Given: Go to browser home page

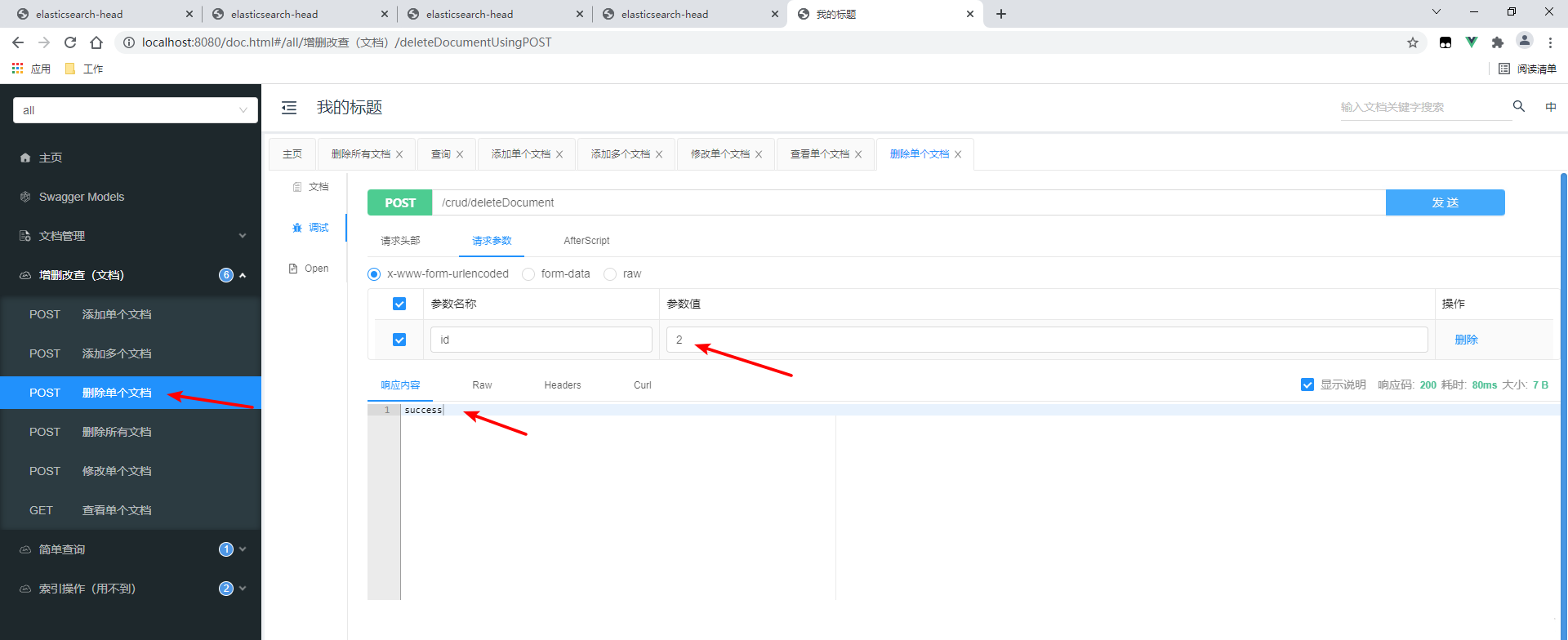Looking at the screenshot, I should [x=96, y=42].
